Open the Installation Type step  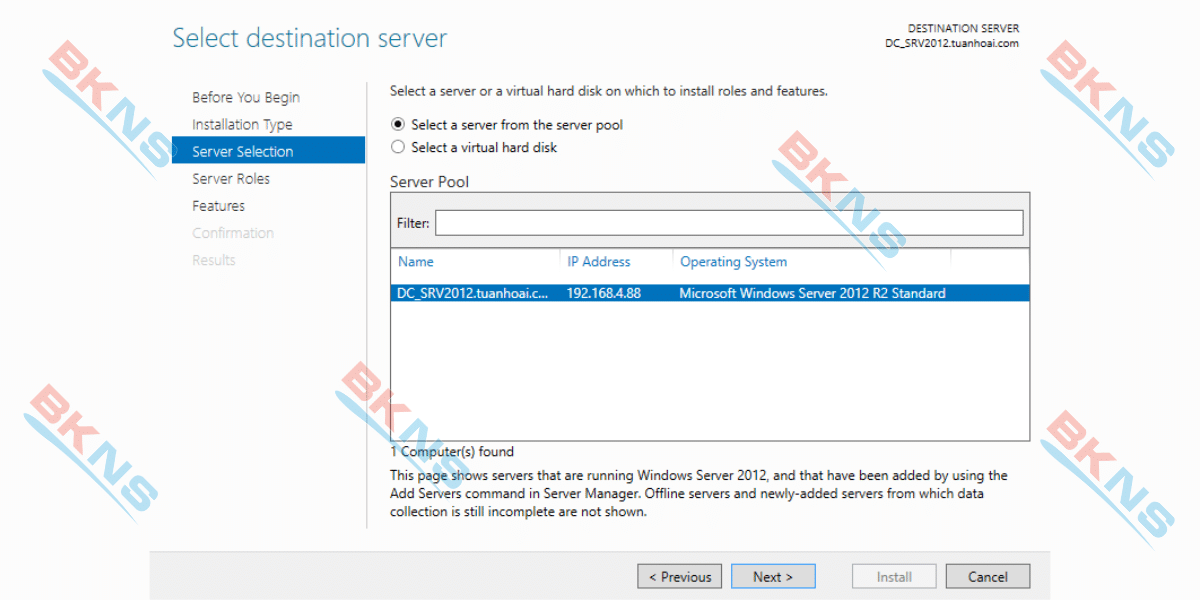242,124
